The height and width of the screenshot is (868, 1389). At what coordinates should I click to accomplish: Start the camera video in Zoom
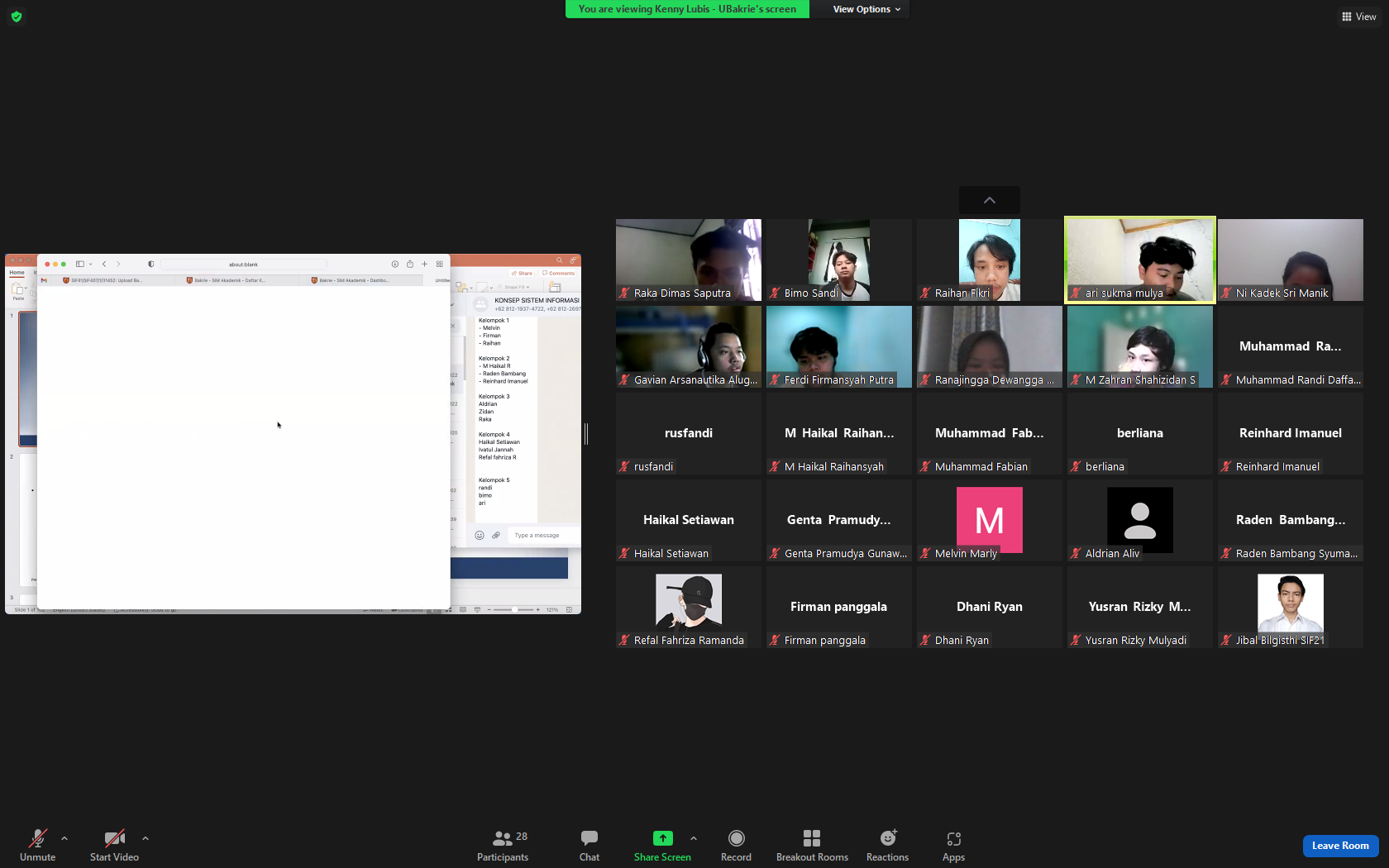114,845
